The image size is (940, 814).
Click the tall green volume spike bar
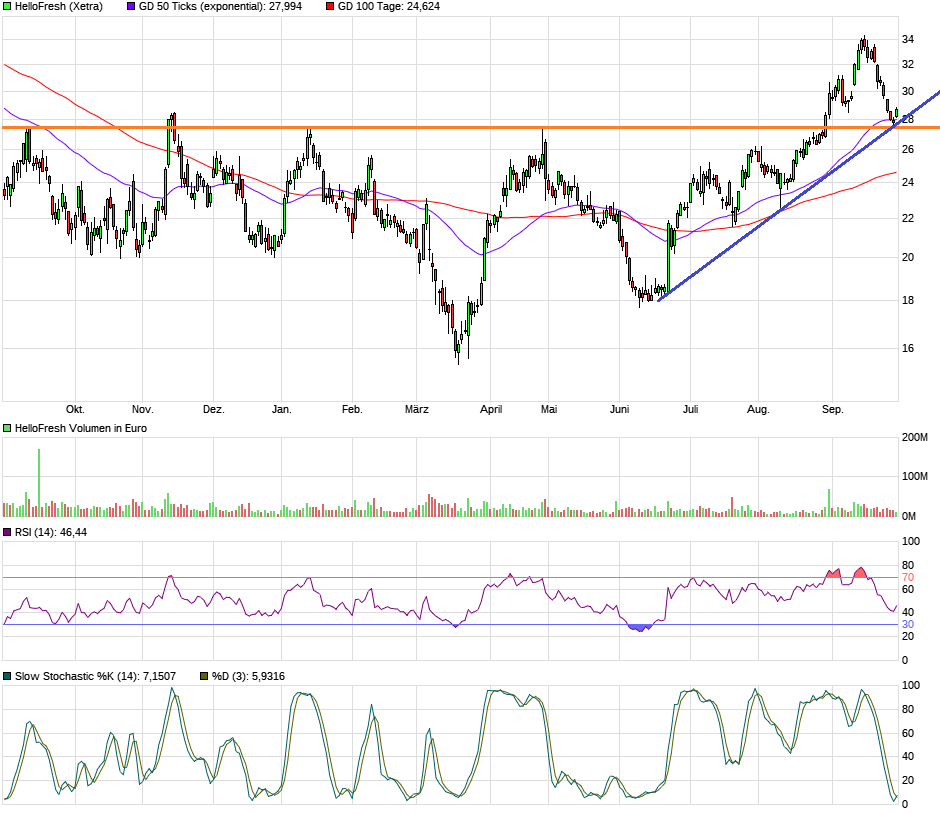39,483
